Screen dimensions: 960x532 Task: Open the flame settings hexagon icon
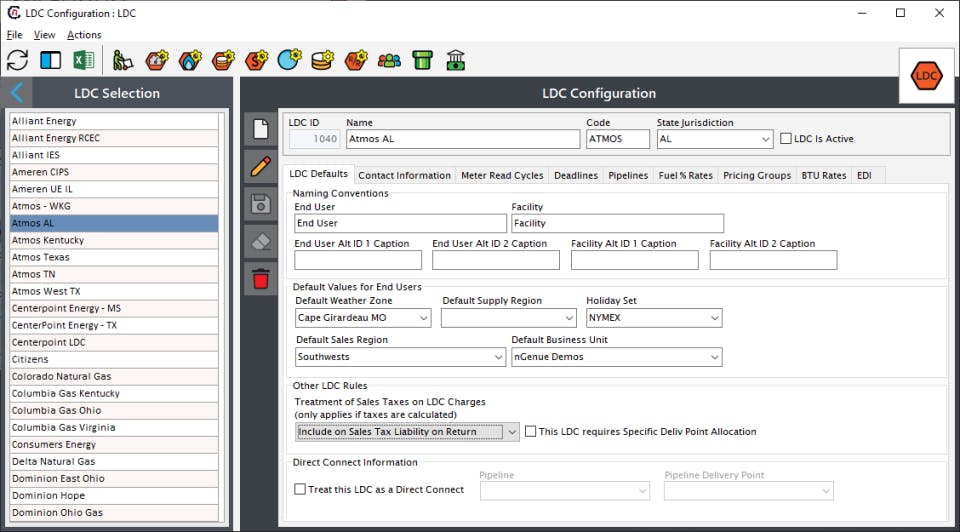pos(190,60)
